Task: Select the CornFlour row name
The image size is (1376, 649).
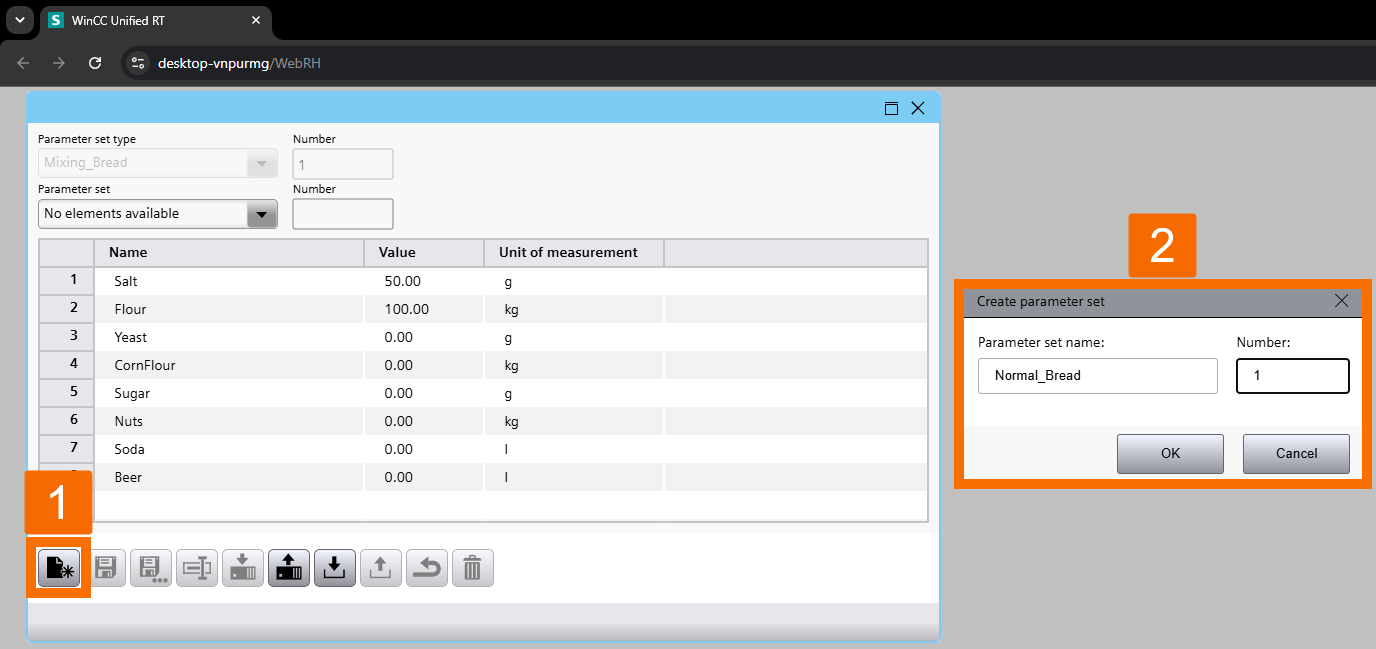Action: coord(145,366)
